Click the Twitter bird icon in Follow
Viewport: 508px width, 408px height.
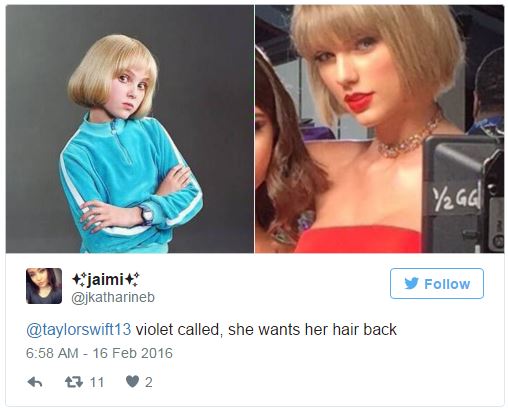pyautogui.click(x=411, y=284)
